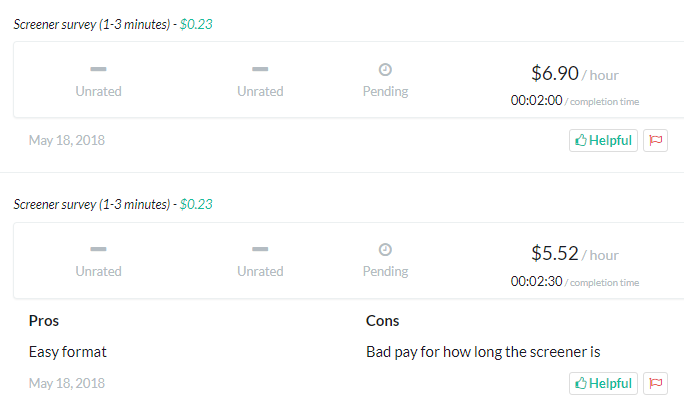The height and width of the screenshot is (411, 684).
Task: Click the second Unrated dash icon in the bottom review
Action: (260, 249)
